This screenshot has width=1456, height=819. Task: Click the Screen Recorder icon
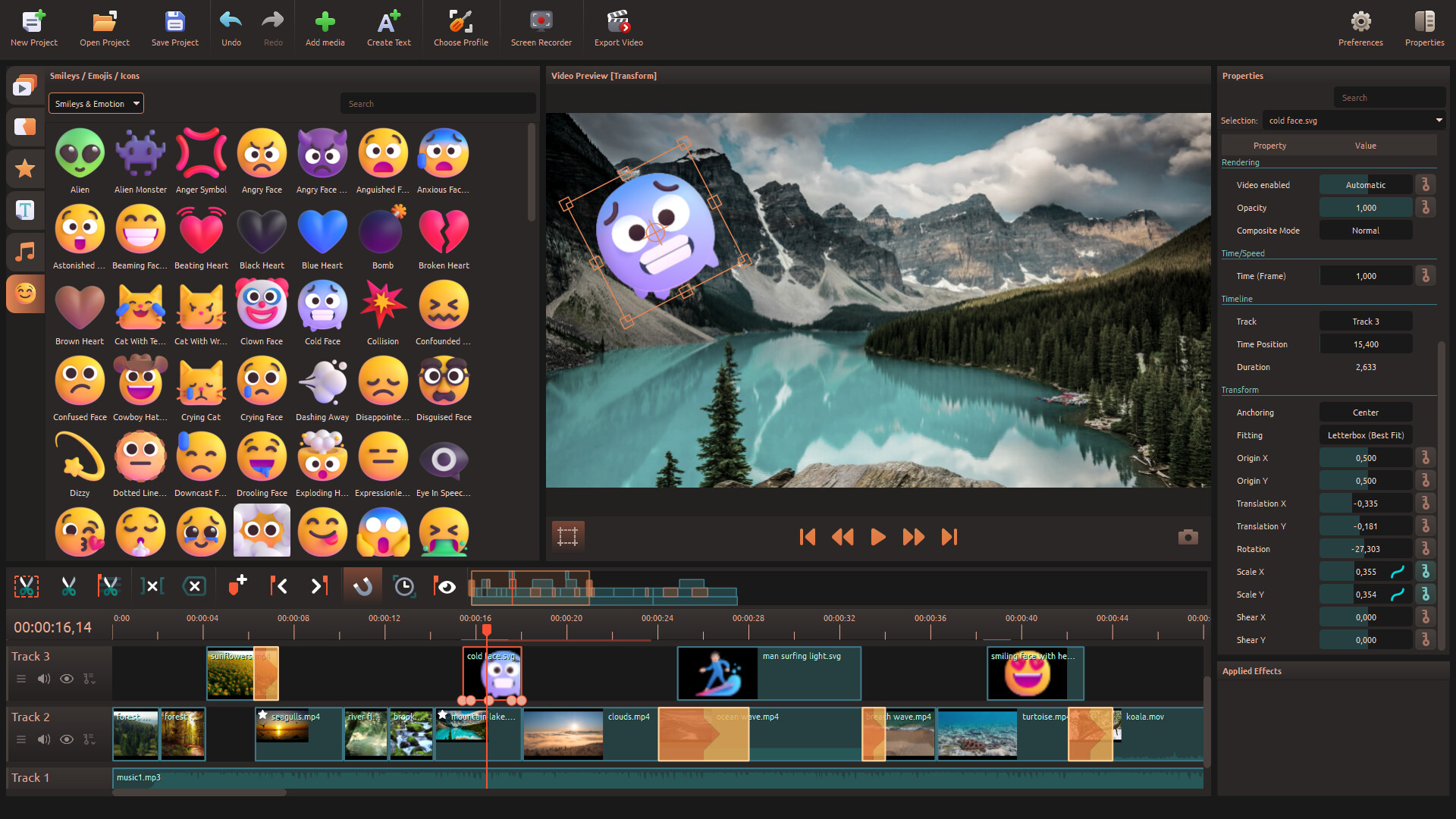[x=541, y=29]
